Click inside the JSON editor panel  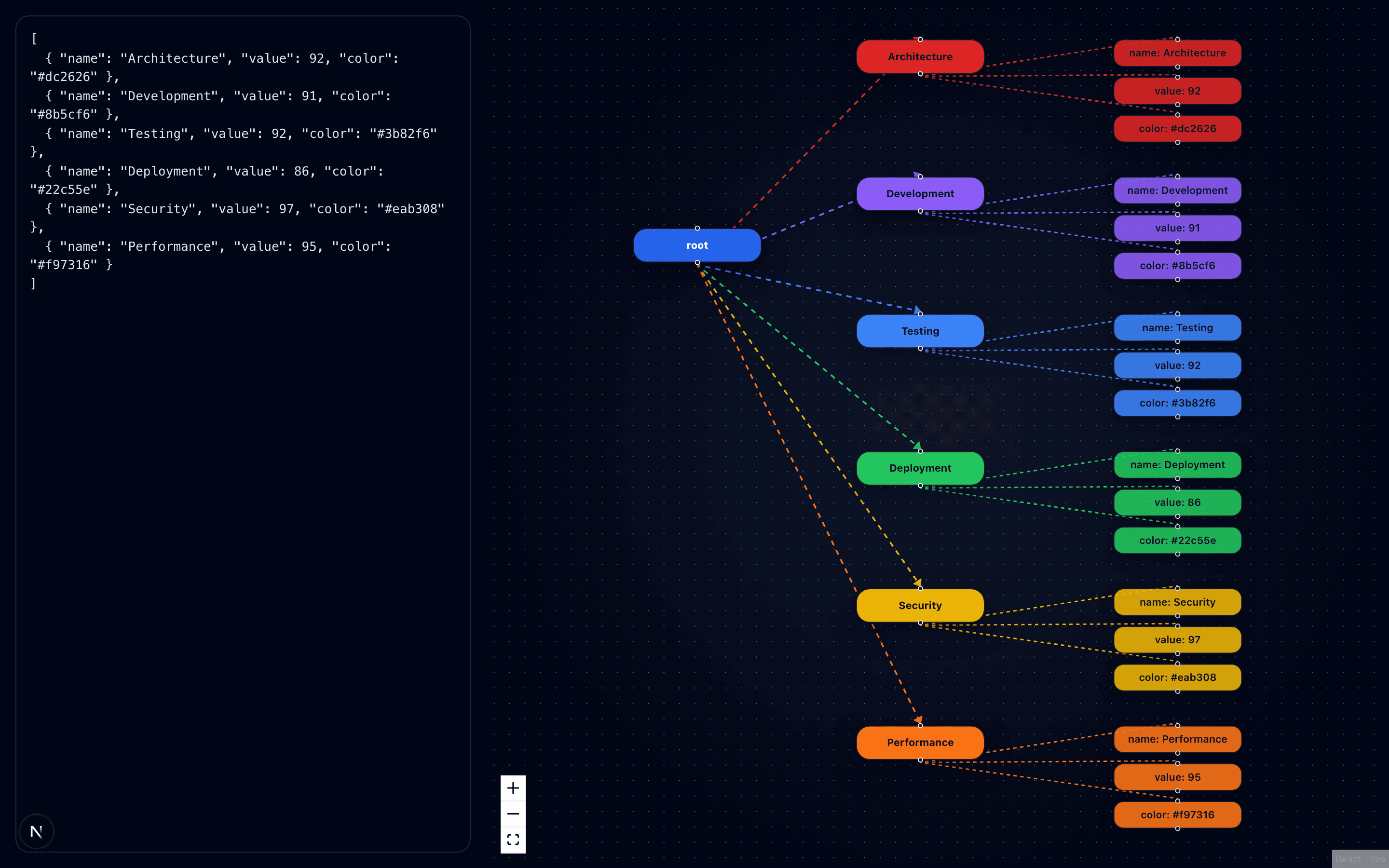pyautogui.click(x=241, y=172)
